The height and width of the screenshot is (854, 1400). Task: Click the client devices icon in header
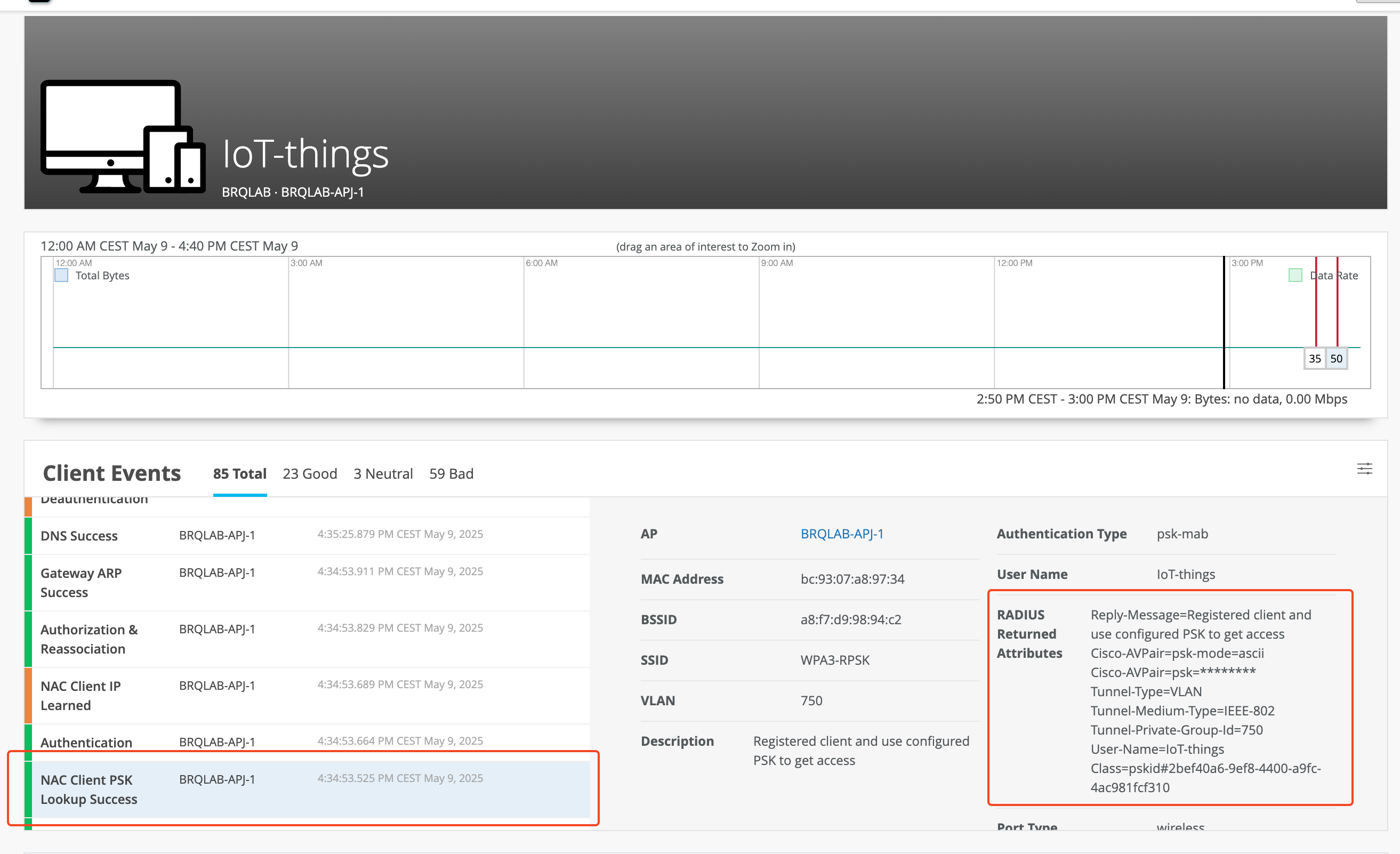pos(123,136)
